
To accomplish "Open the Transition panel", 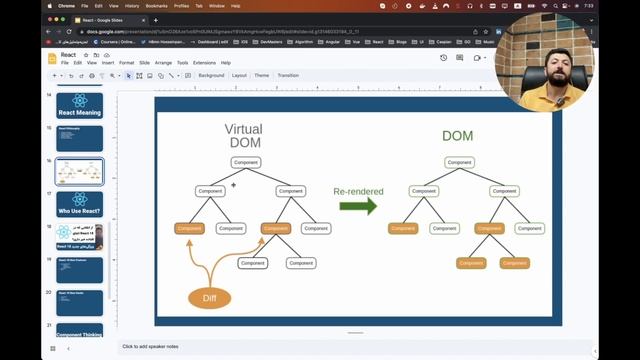I will pyautogui.click(x=288, y=76).
